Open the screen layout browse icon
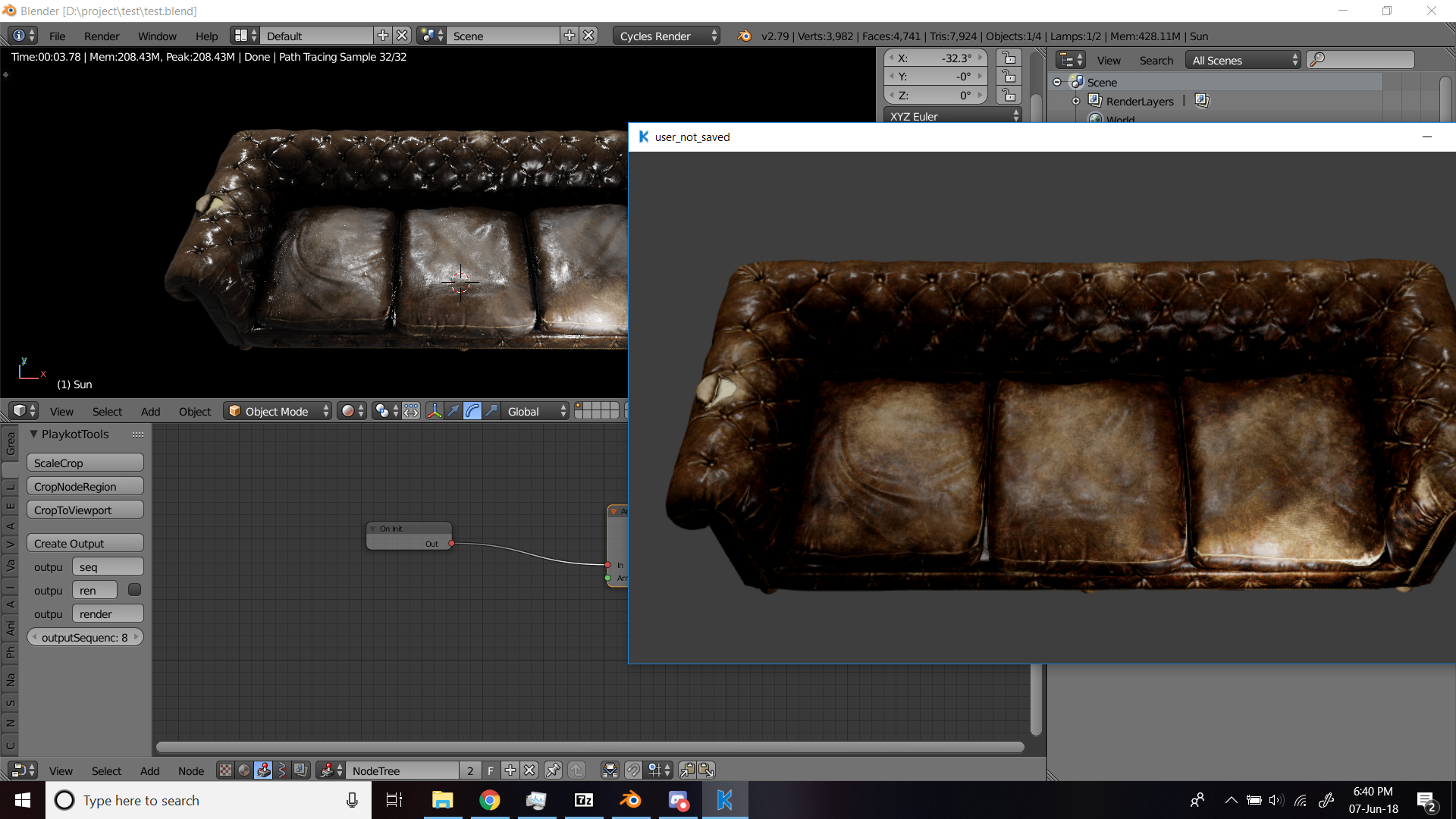1456x819 pixels. (245, 36)
